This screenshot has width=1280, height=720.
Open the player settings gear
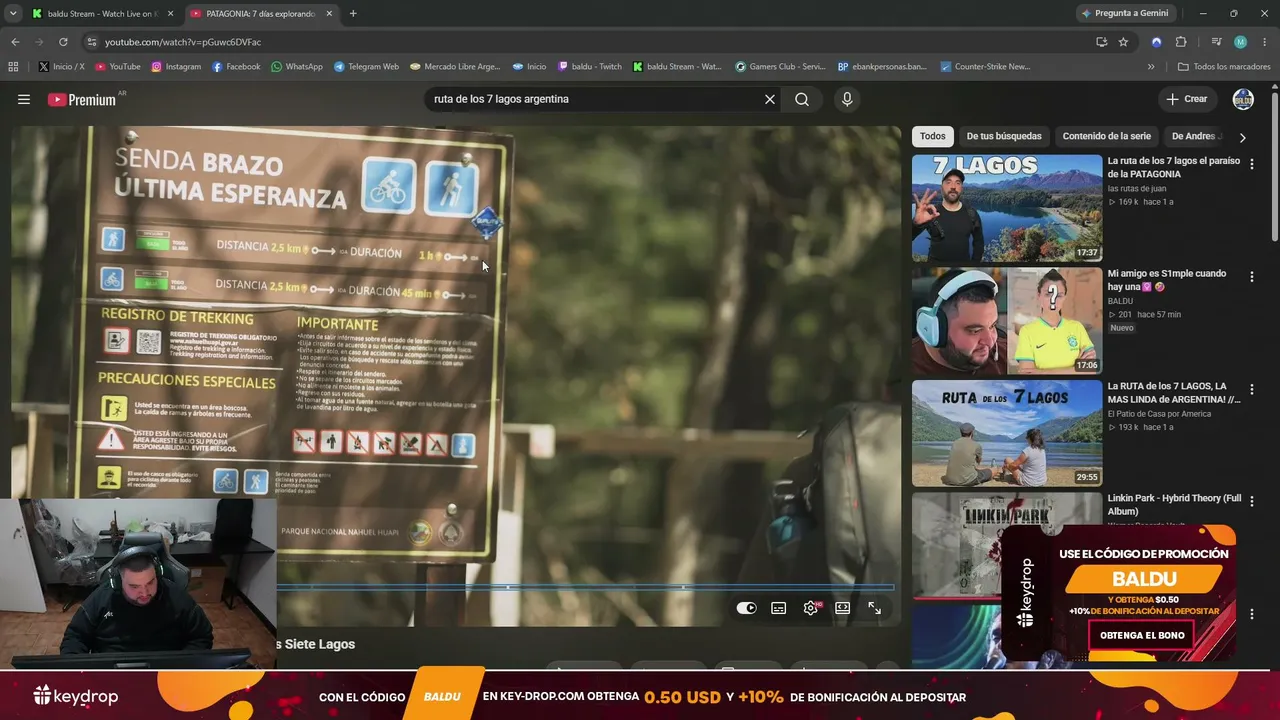click(811, 608)
